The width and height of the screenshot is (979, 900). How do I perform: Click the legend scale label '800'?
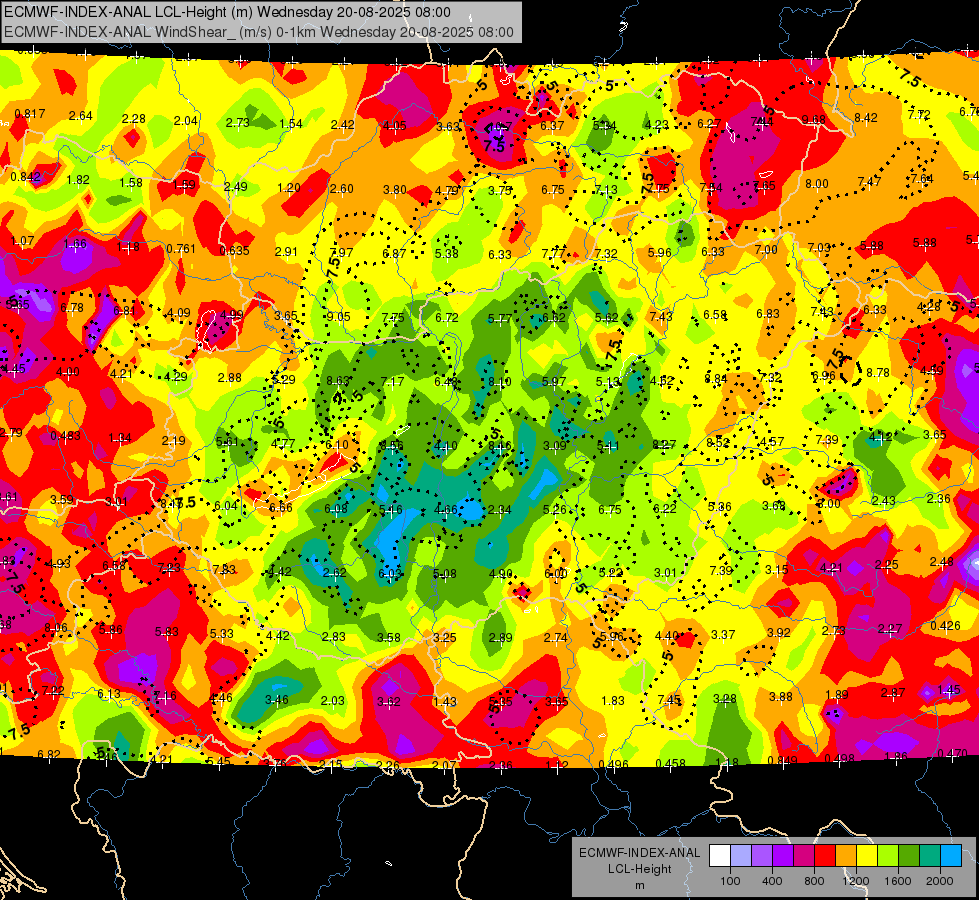click(x=814, y=881)
